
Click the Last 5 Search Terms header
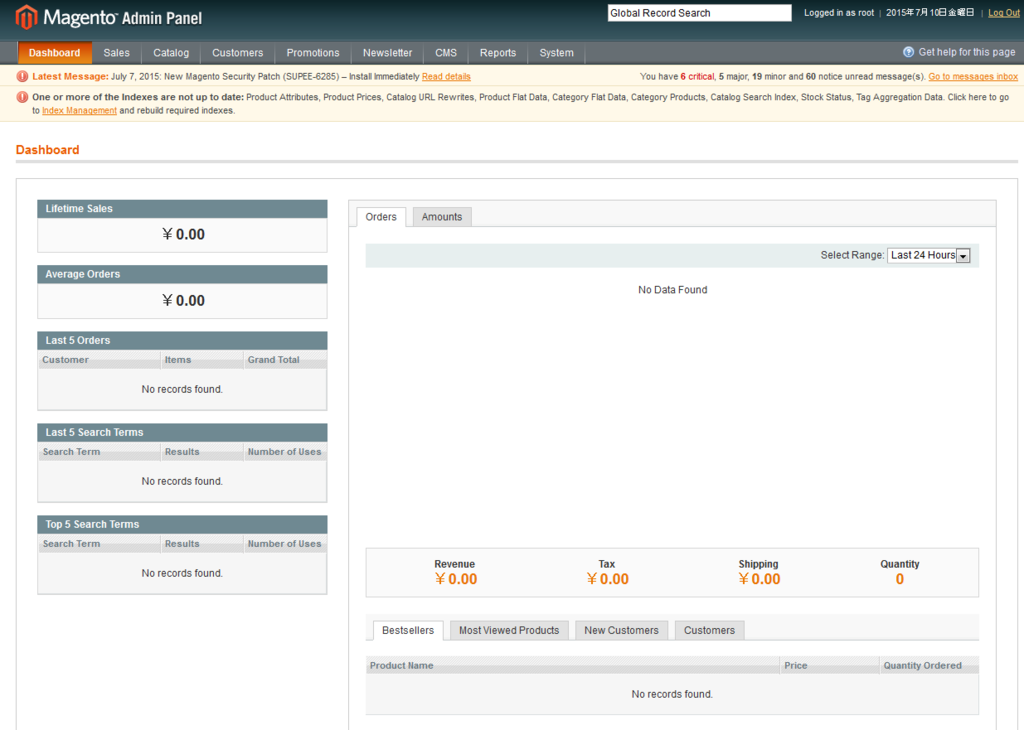(182, 432)
